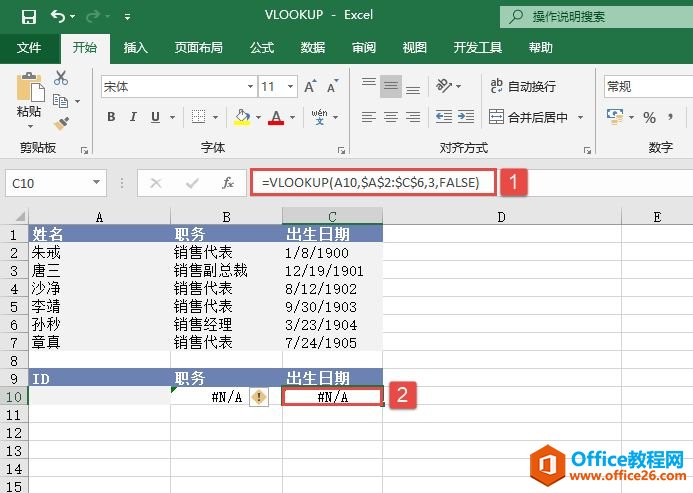Select column D header
Image resolution: width=693 pixels, height=493 pixels.
[x=502, y=217]
